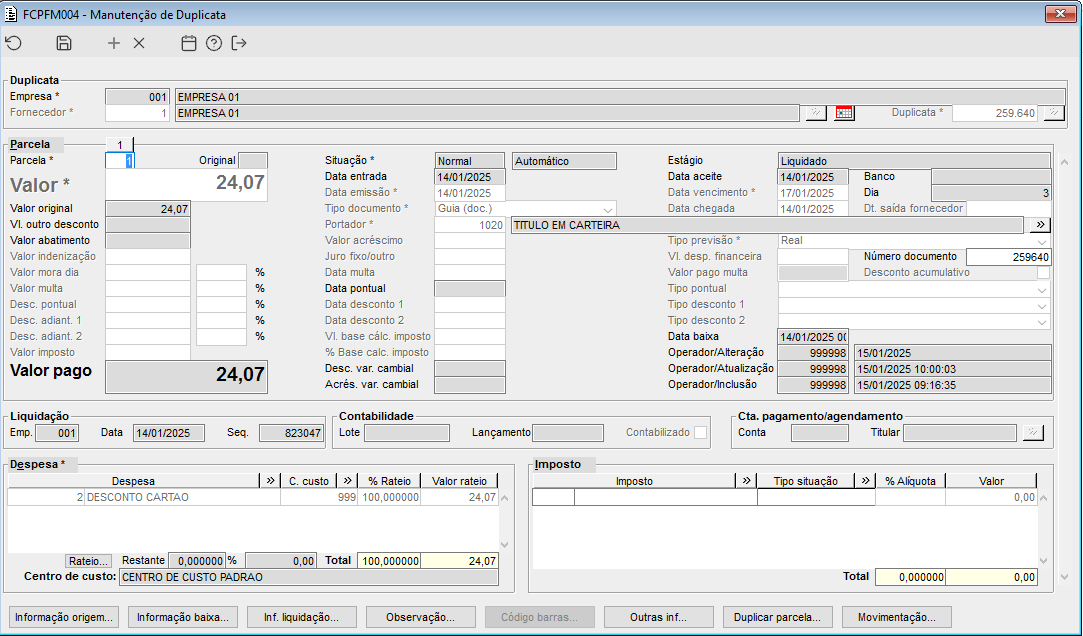Click the » header button after Imposto column

(x=747, y=481)
